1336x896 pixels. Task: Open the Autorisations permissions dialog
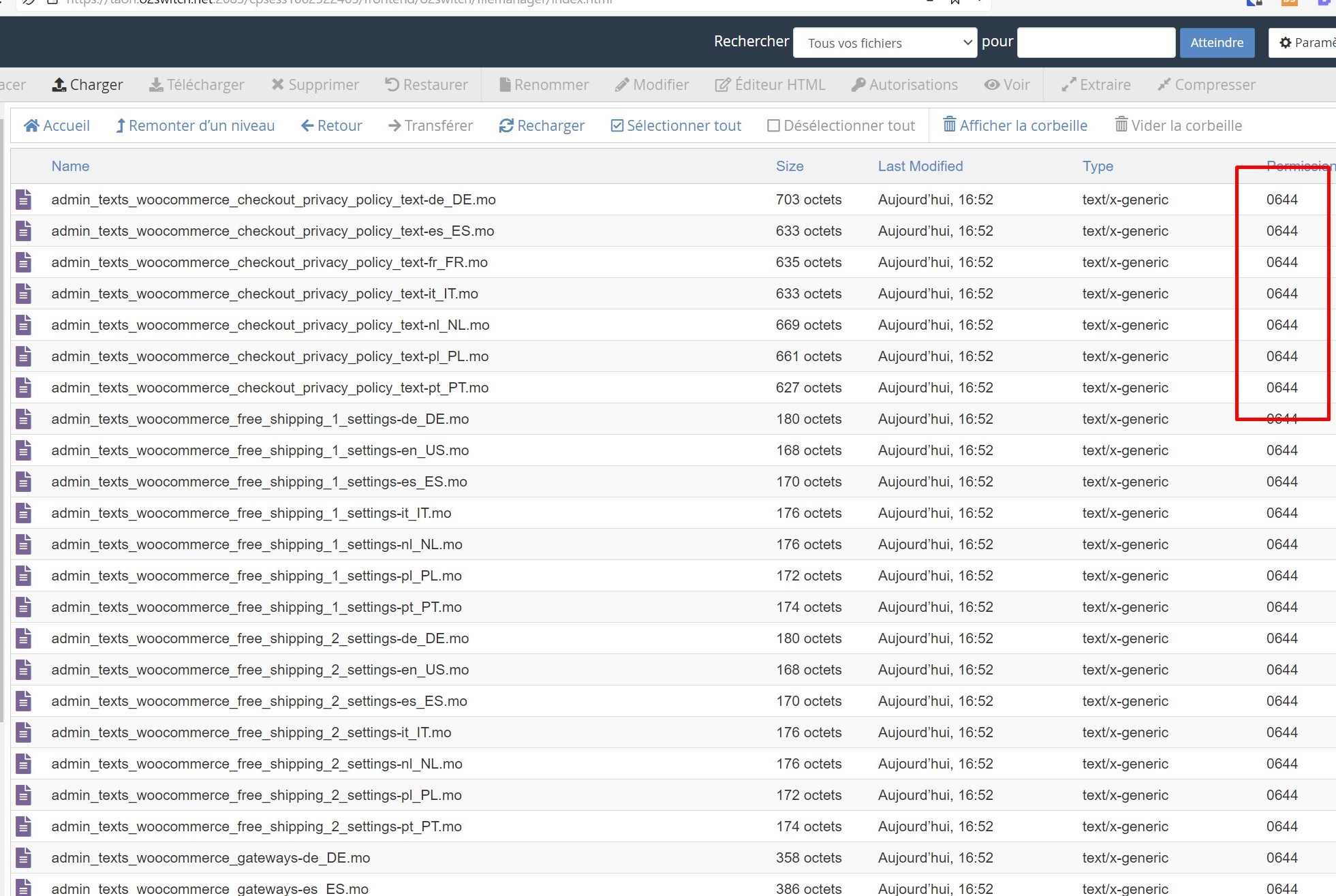pyautogui.click(x=905, y=84)
